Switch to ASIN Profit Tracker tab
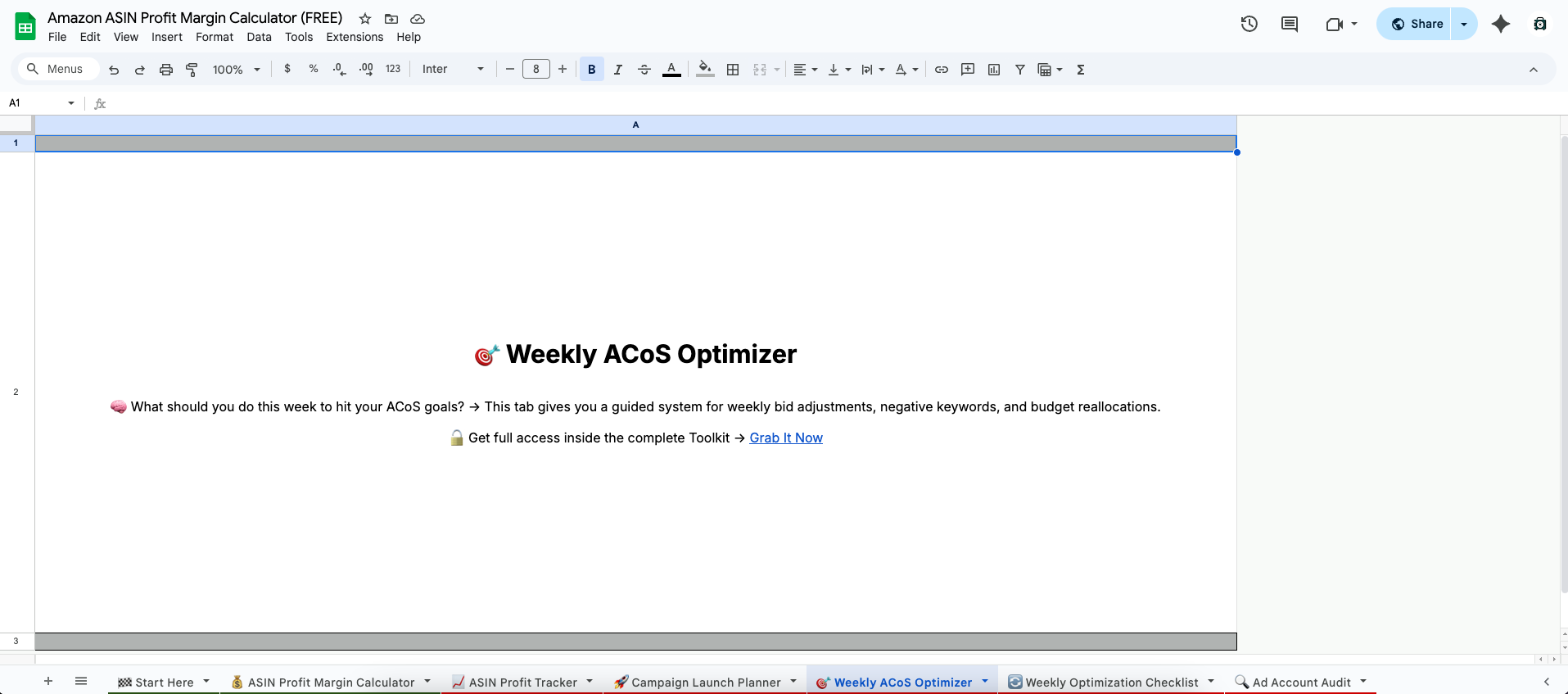The image size is (1568, 694). (x=522, y=682)
